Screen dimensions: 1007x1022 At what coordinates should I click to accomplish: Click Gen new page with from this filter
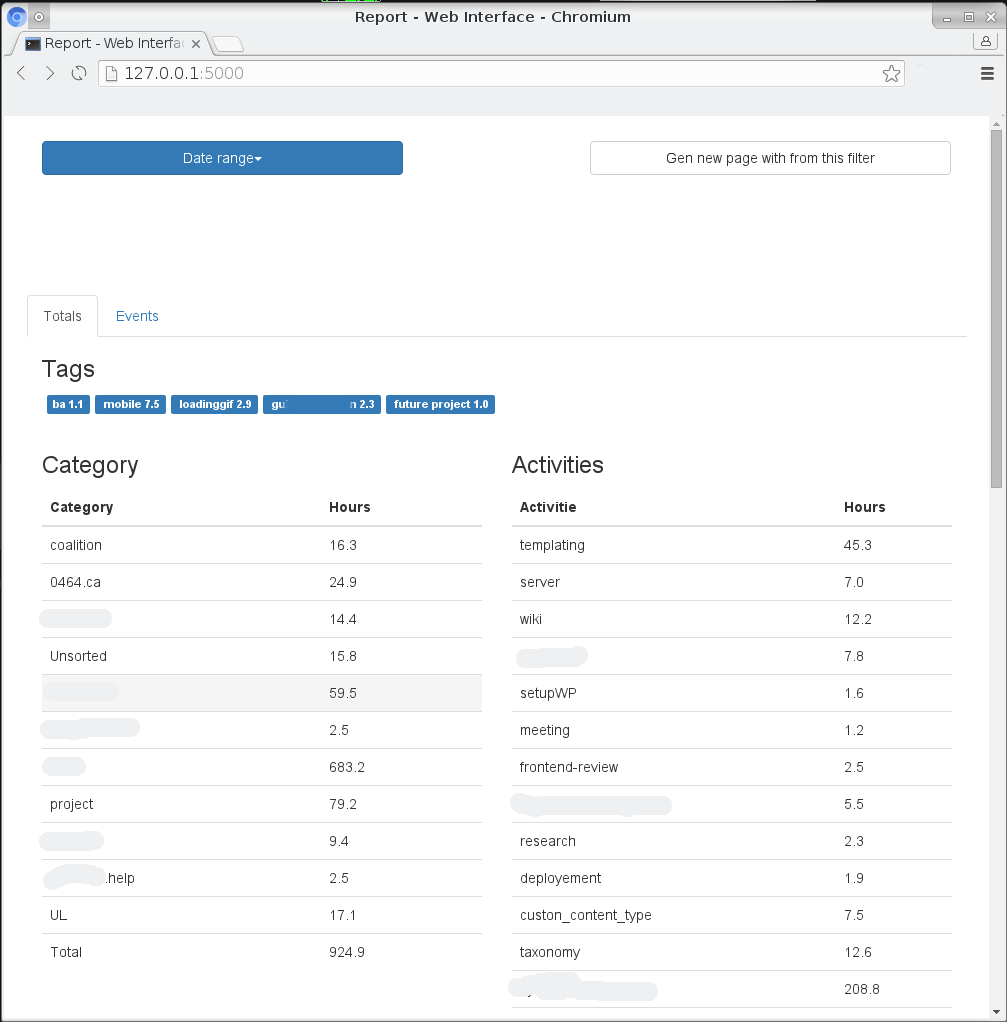coord(770,158)
